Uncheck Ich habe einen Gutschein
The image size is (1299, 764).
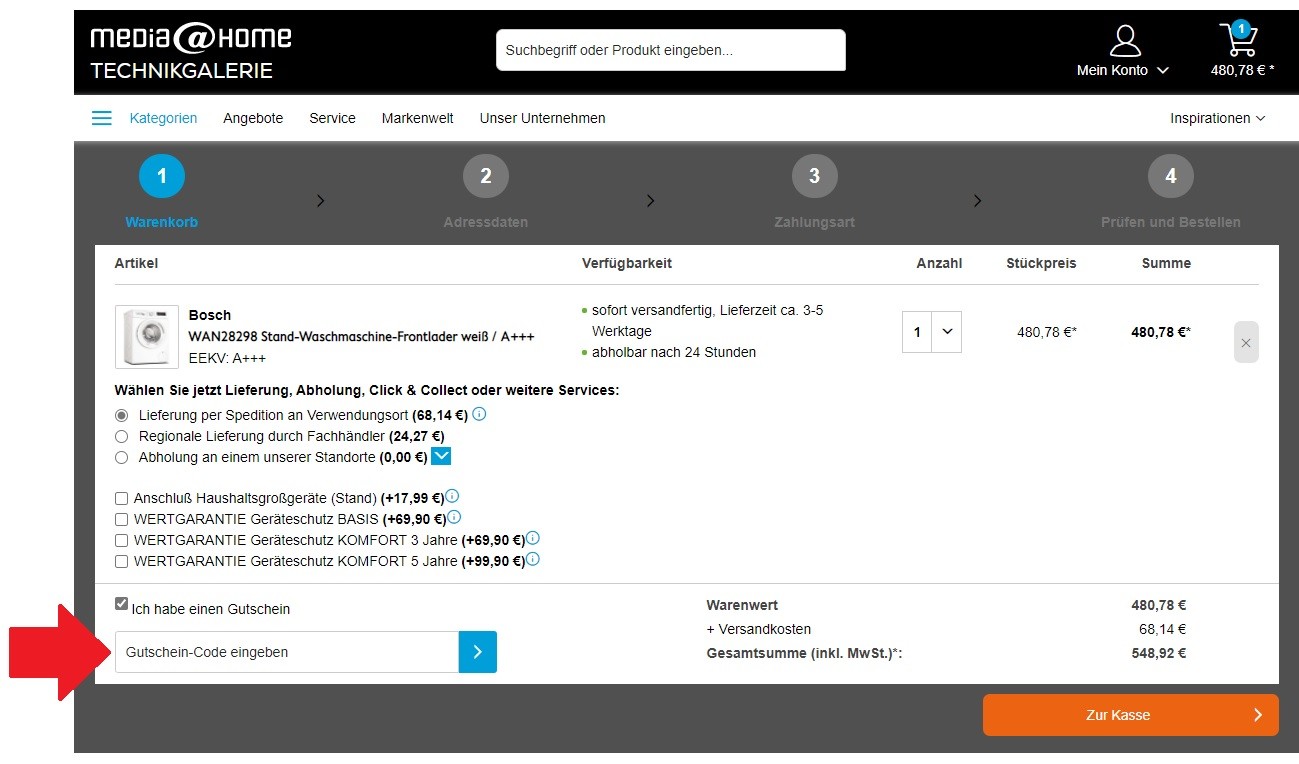[x=122, y=604]
